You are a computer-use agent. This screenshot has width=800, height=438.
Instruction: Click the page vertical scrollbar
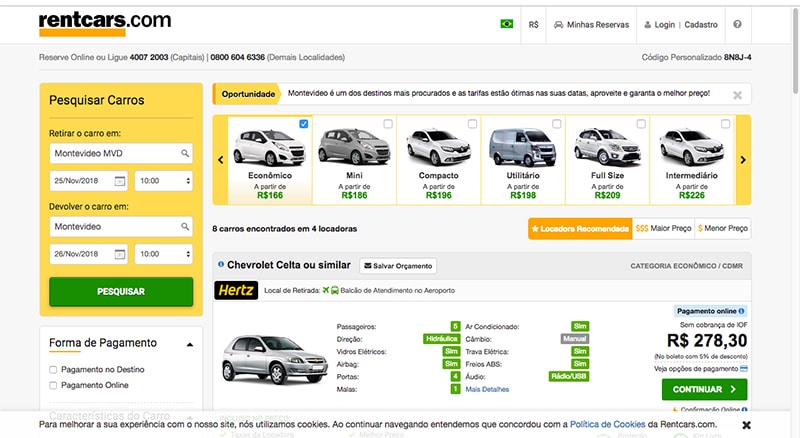(795, 51)
